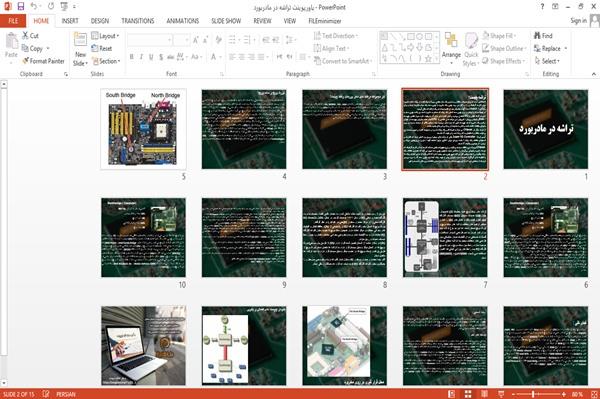
Task: Click Sign in link
Action: pyautogui.click(x=579, y=21)
